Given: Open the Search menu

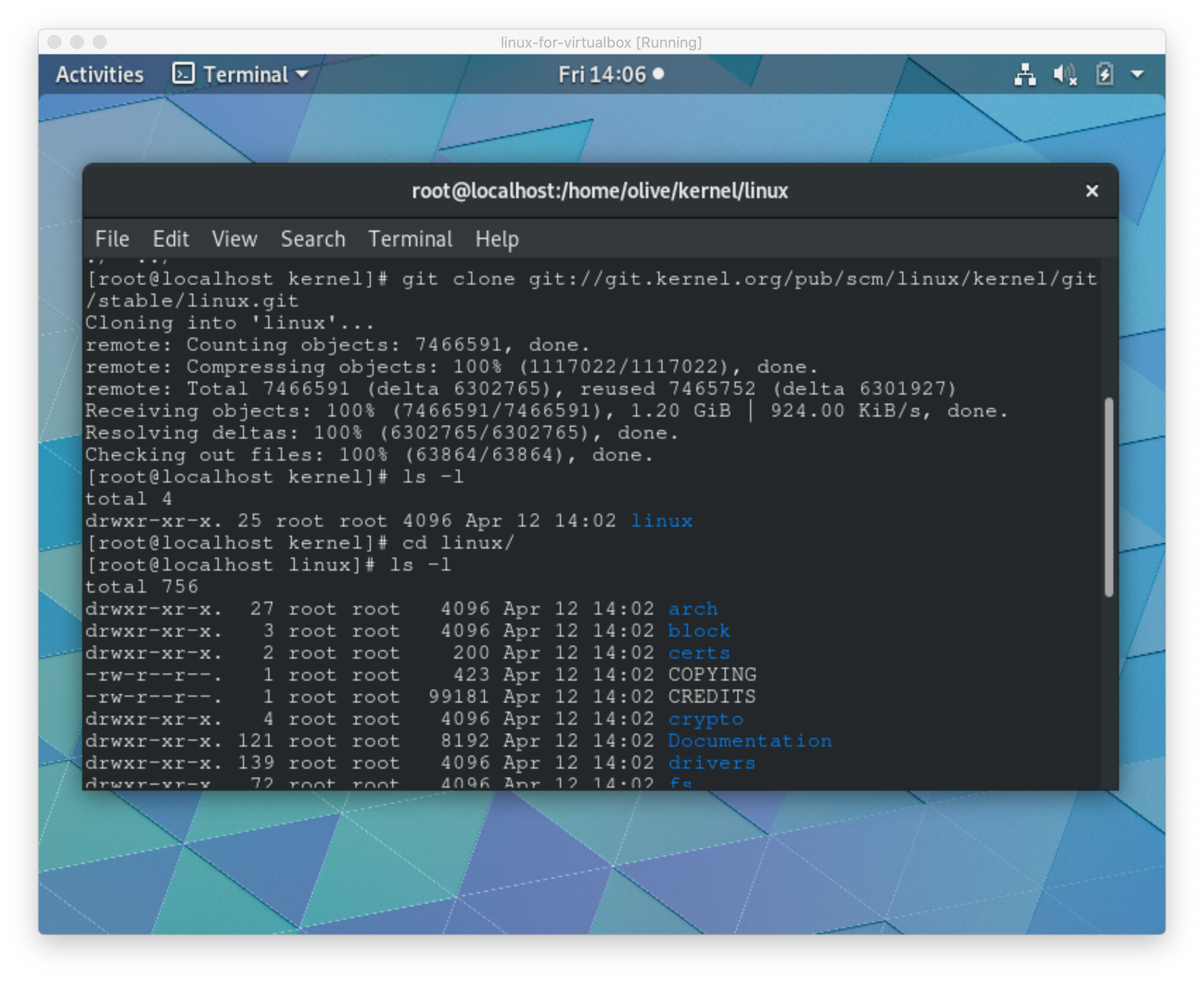Looking at the screenshot, I should click(x=313, y=239).
